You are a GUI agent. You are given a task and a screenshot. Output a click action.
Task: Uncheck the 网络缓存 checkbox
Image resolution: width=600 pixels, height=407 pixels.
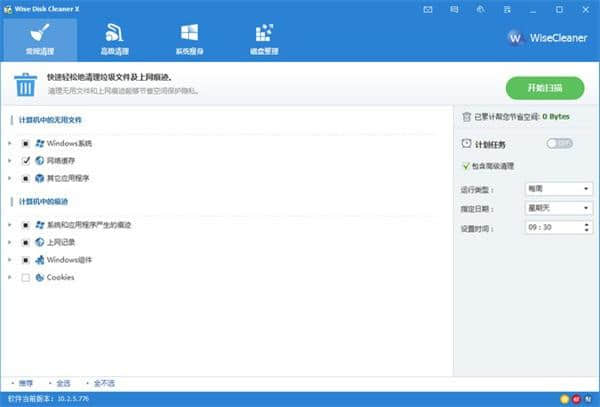[25, 160]
